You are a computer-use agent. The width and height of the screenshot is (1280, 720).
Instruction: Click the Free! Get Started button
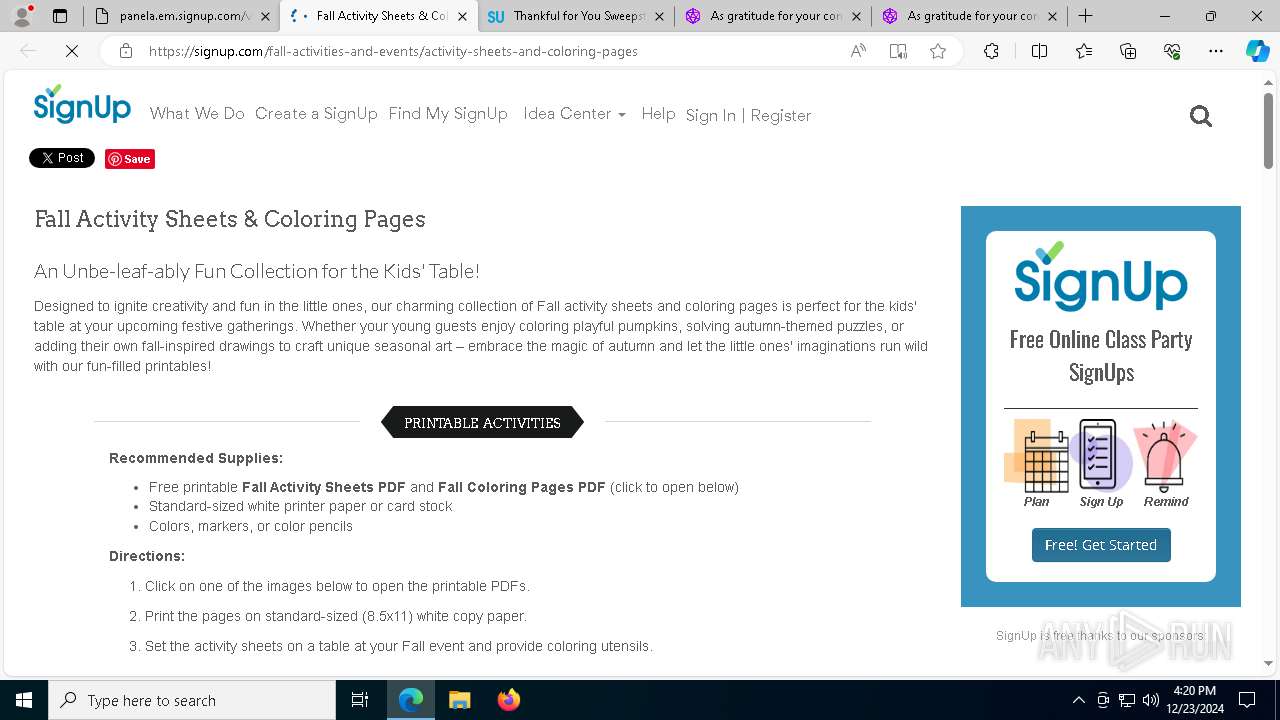click(1101, 545)
